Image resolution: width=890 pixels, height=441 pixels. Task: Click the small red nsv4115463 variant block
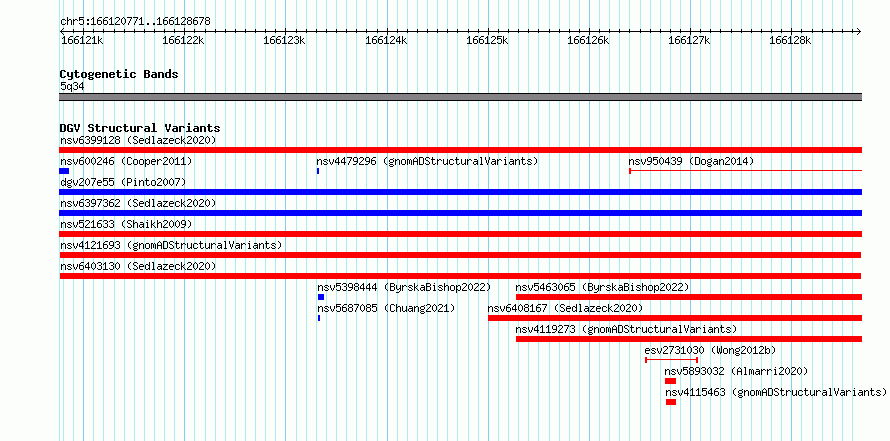[x=671, y=402]
